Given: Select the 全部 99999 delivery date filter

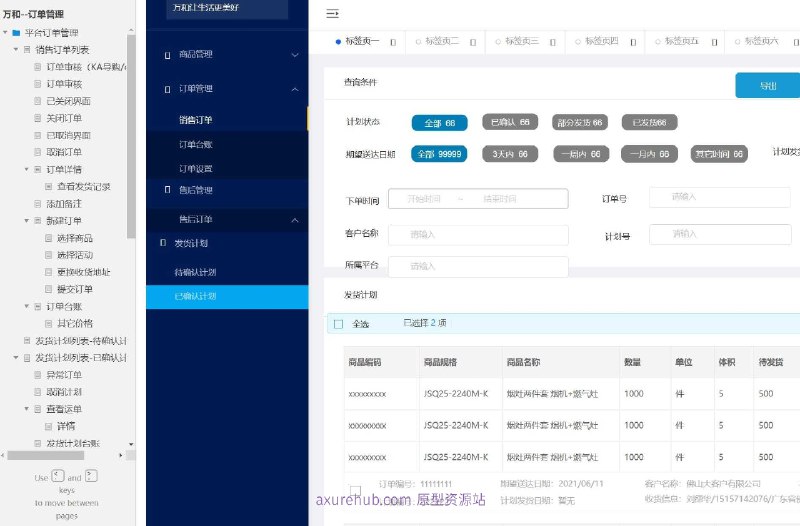Looking at the screenshot, I should click(439, 154).
